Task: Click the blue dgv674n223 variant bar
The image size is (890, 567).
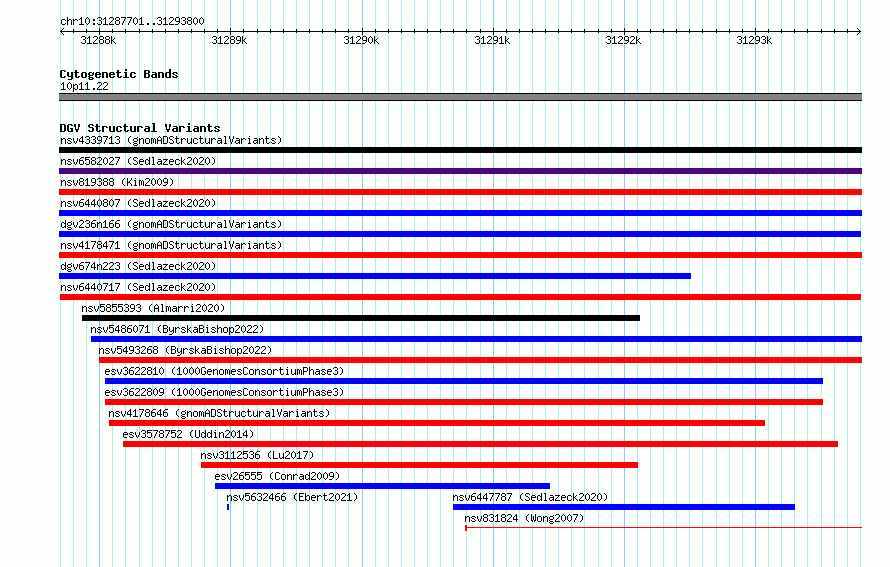Action: (x=375, y=276)
